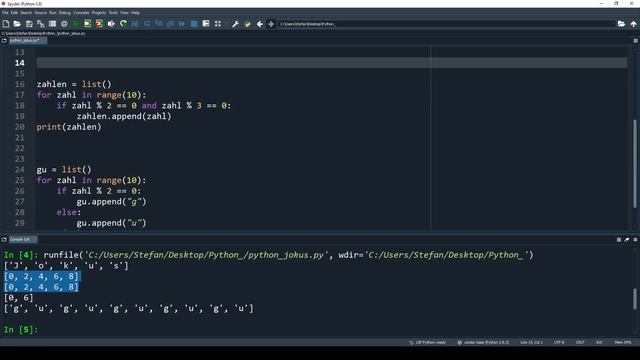The width and height of the screenshot is (640, 360).
Task: Run cell and advance icon
Action: click(x=99, y=24)
